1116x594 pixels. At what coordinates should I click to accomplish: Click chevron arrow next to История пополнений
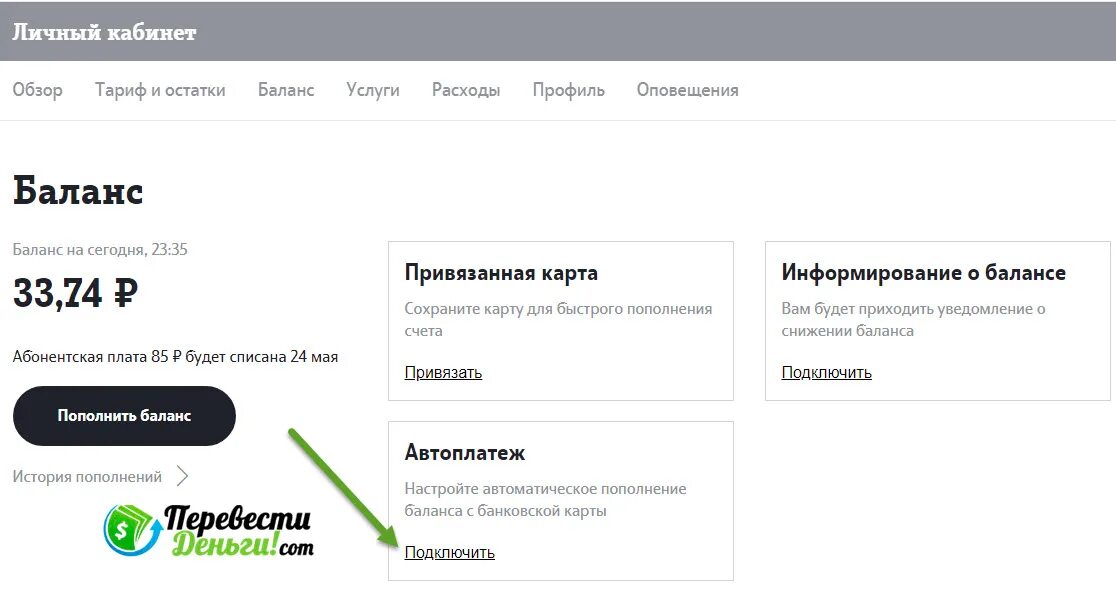(x=182, y=476)
